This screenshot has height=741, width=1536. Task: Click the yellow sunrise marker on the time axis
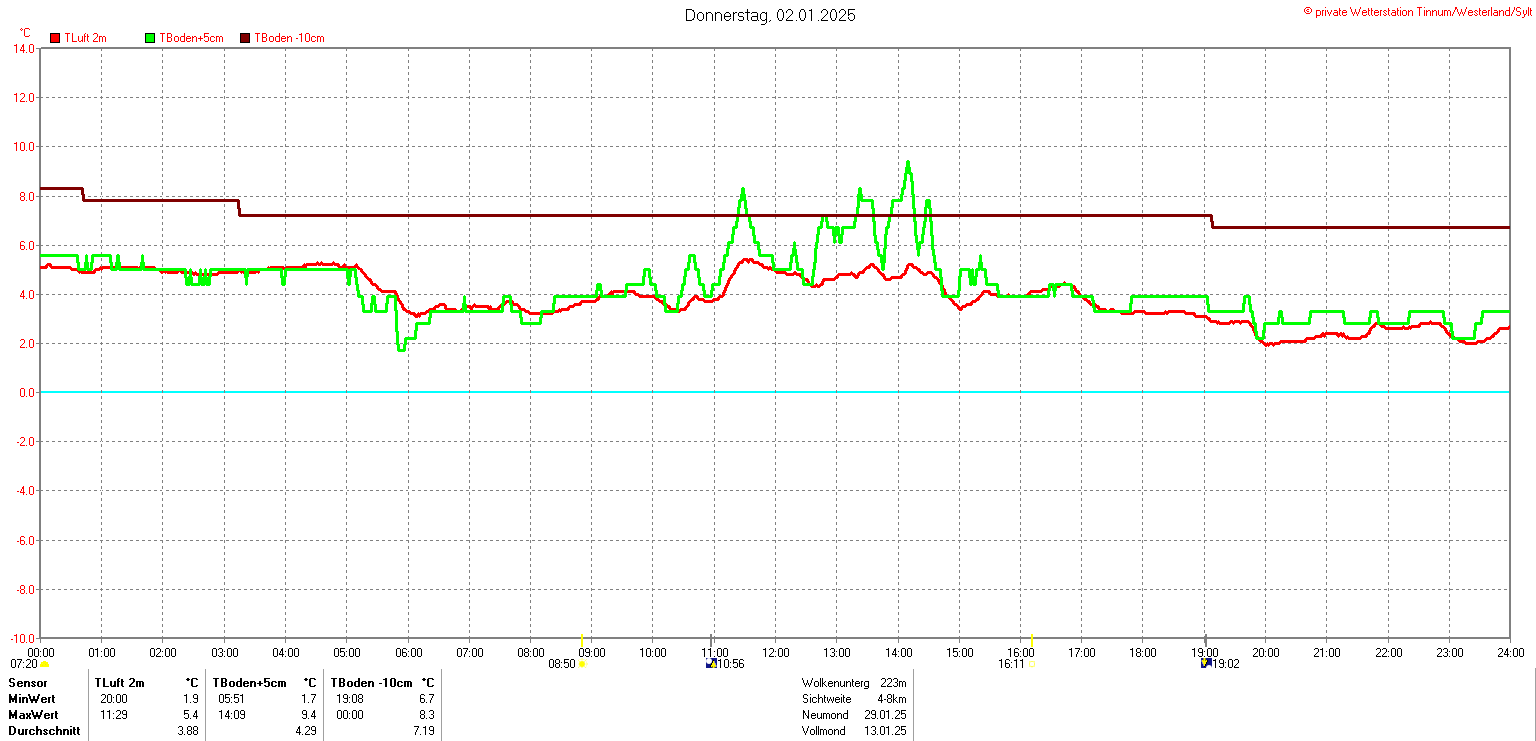tap(582, 640)
